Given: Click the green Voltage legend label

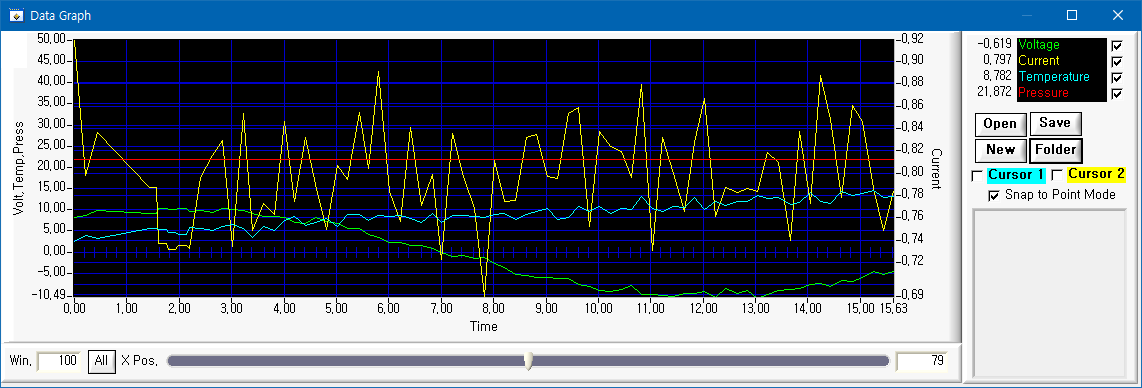Looking at the screenshot, I should [1039, 45].
